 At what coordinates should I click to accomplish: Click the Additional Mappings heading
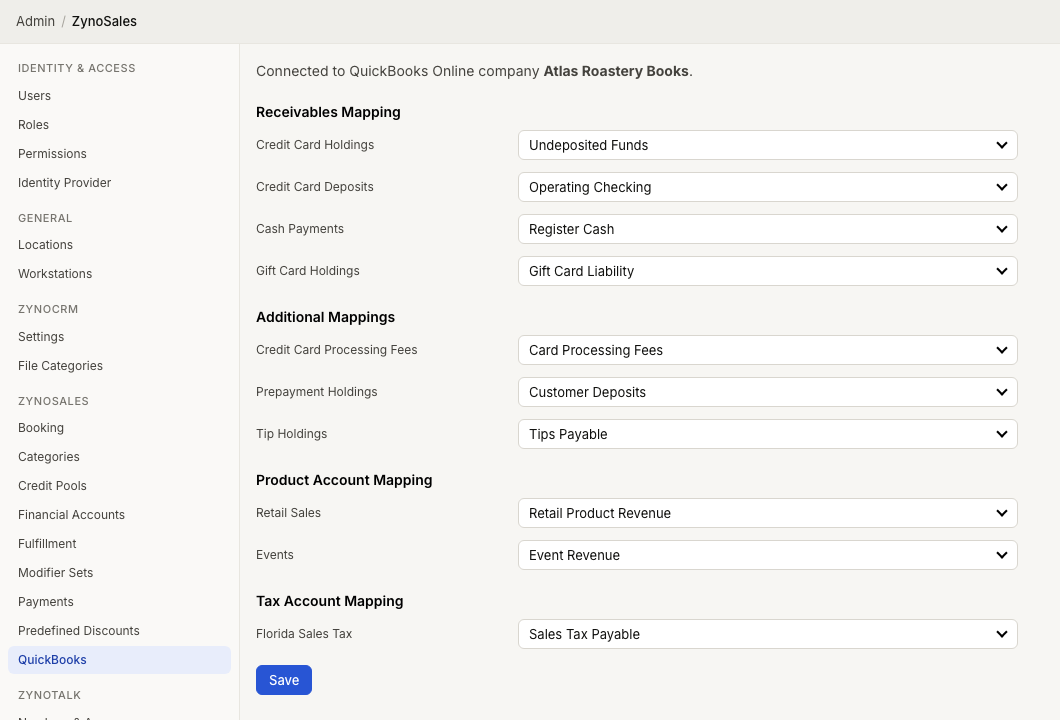(325, 317)
